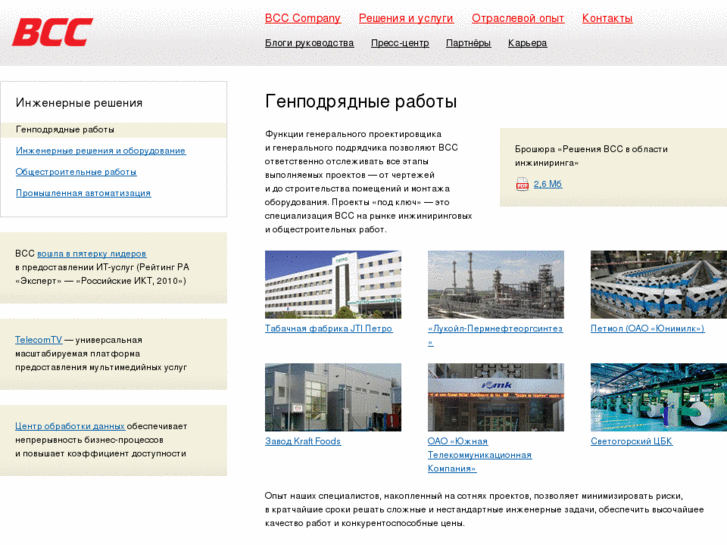Go to Решения и услуги section

click(406, 19)
